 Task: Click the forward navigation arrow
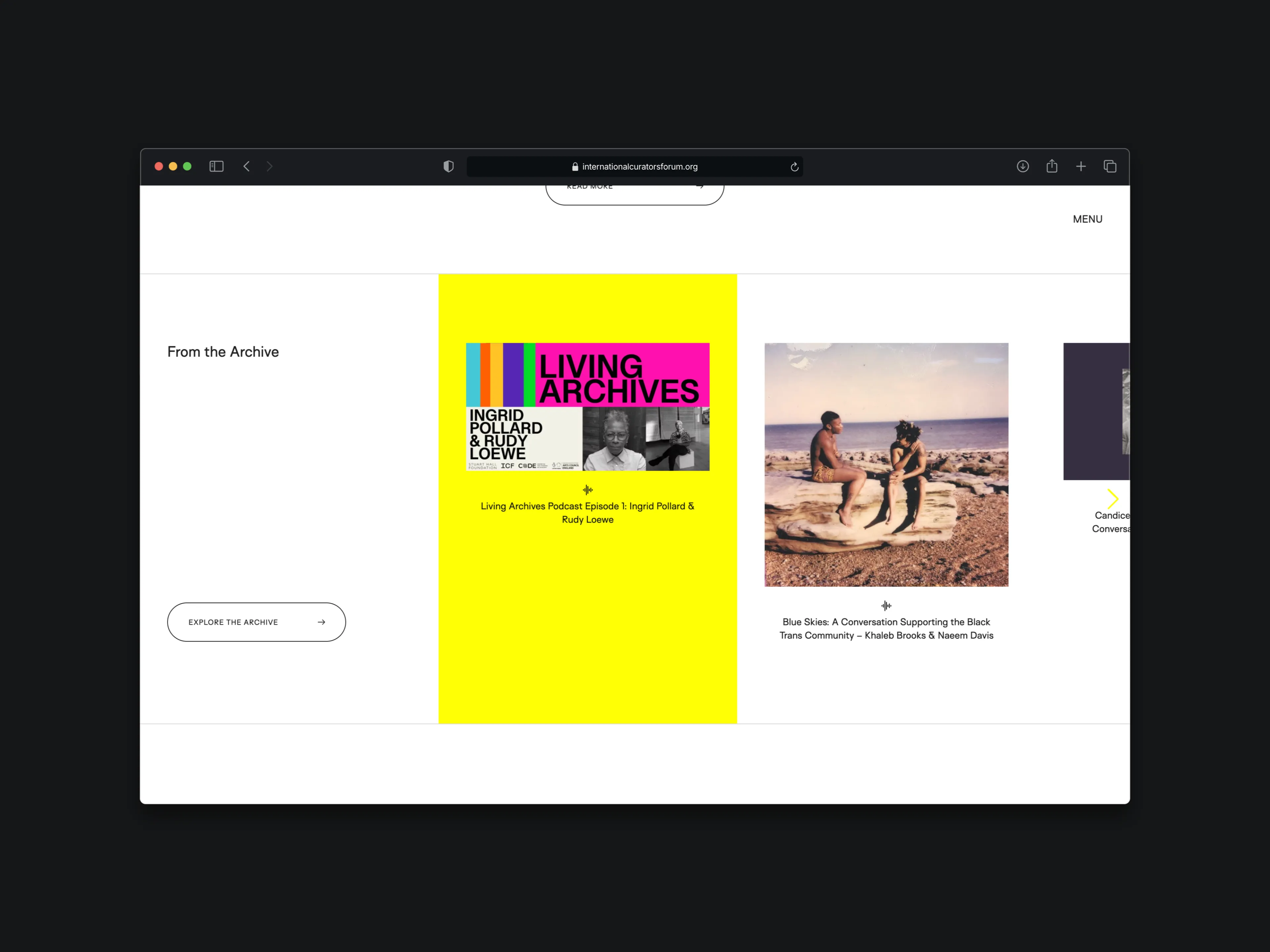point(269,166)
